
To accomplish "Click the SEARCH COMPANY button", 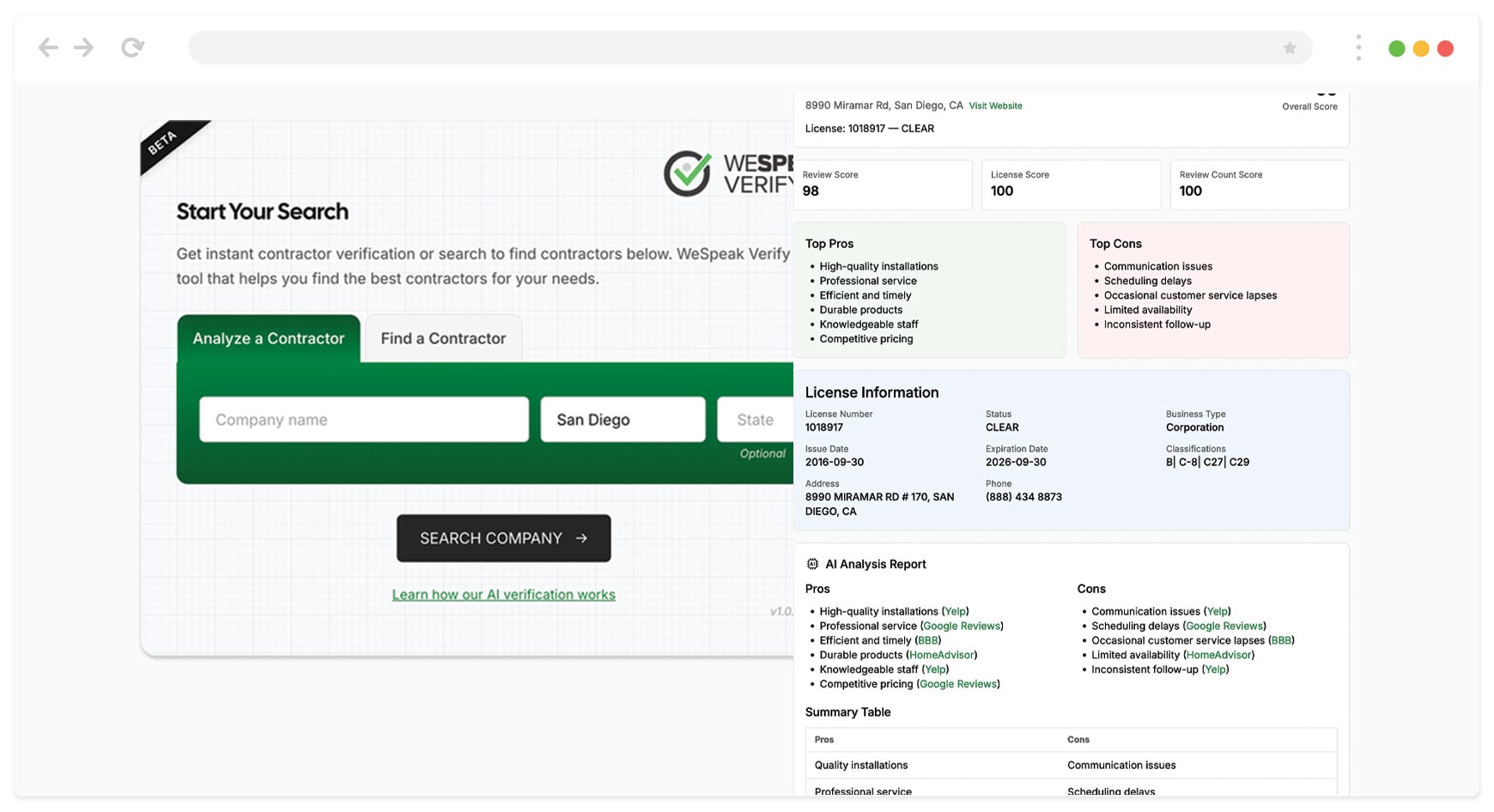I will click(x=503, y=538).
